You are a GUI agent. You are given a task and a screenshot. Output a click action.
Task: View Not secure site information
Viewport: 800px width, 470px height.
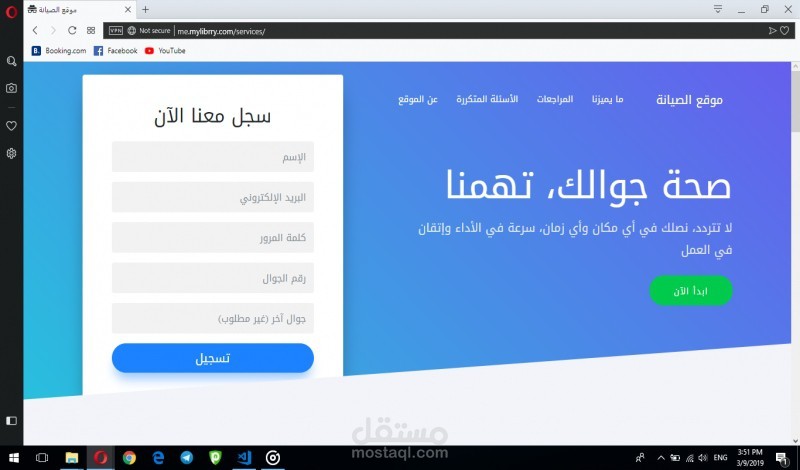[149, 31]
